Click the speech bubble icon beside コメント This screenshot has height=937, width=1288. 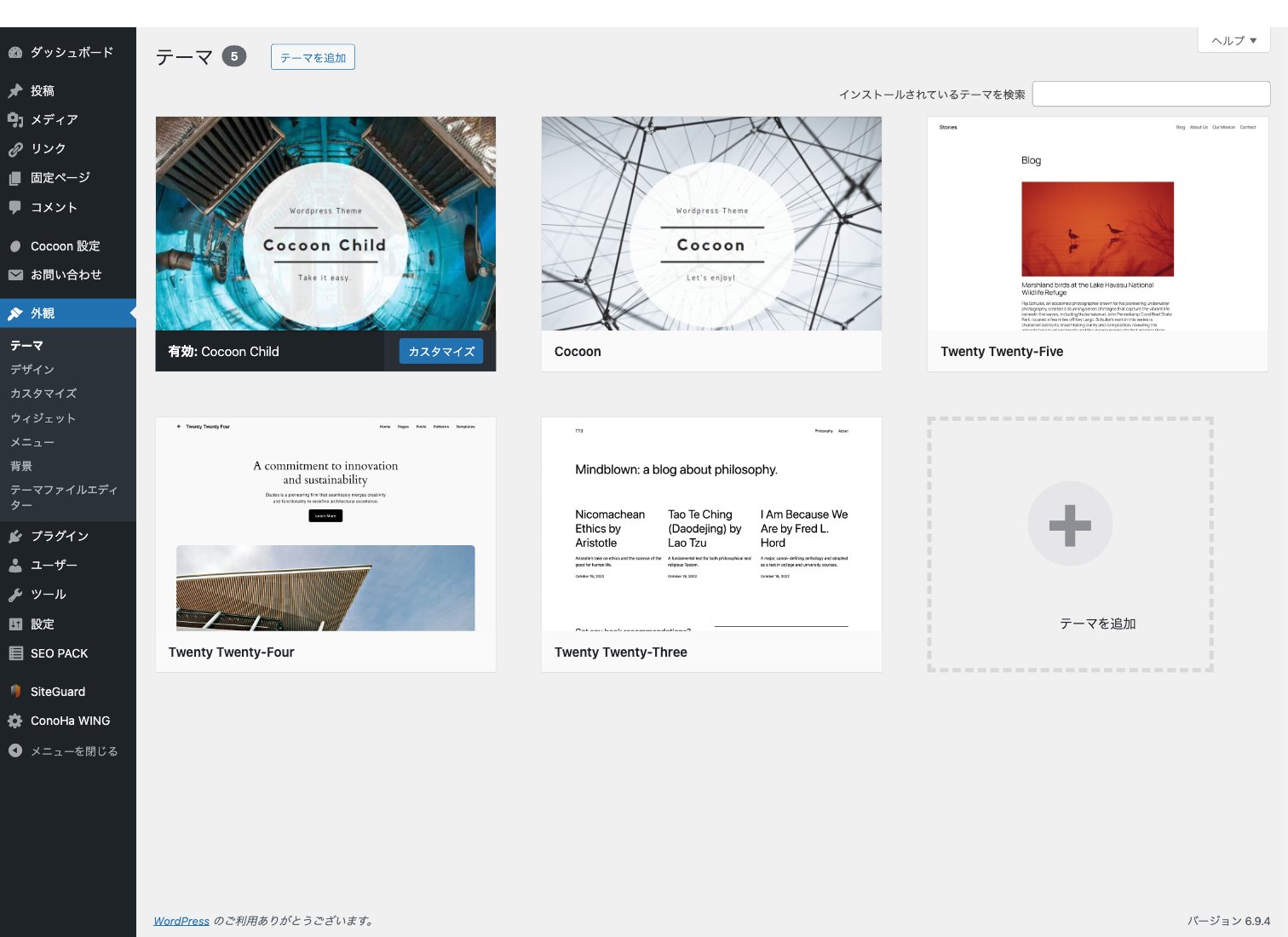pos(15,207)
